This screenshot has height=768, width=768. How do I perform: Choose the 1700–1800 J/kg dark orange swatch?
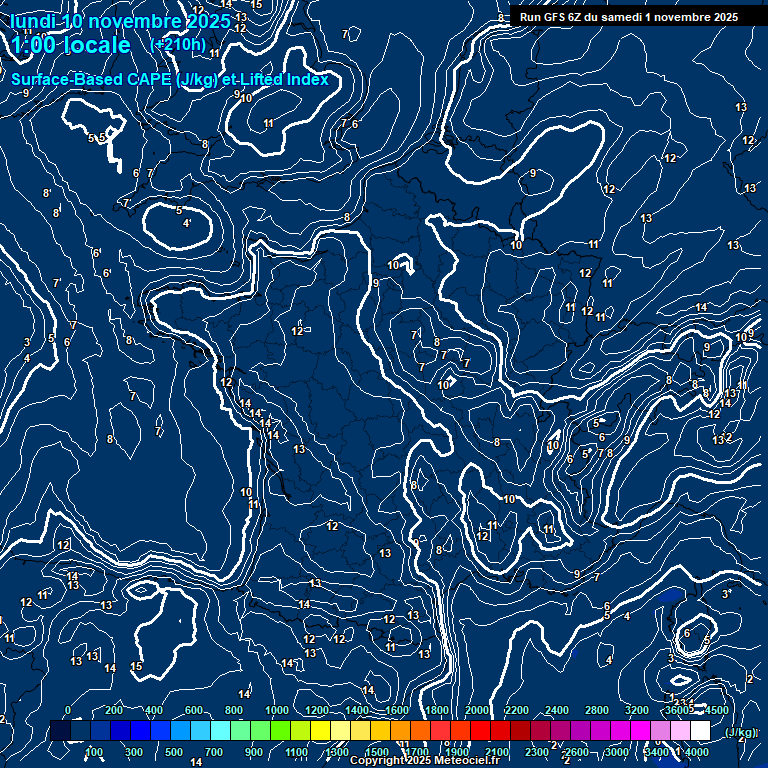click(x=420, y=730)
